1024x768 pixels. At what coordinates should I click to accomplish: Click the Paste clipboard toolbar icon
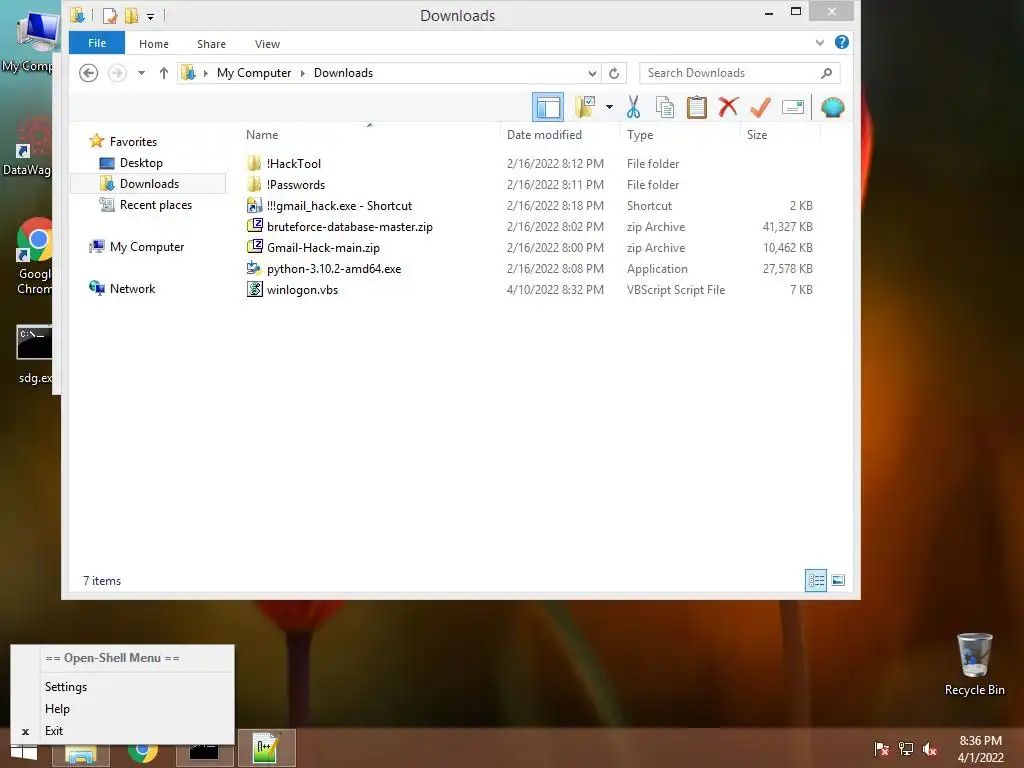(x=697, y=107)
